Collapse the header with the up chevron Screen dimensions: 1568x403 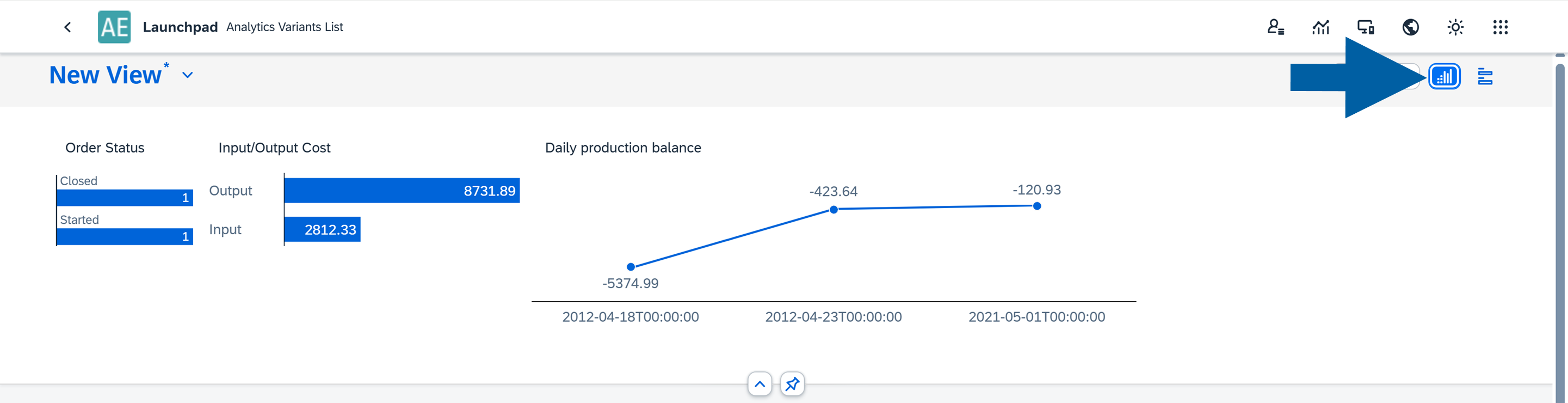[760, 384]
